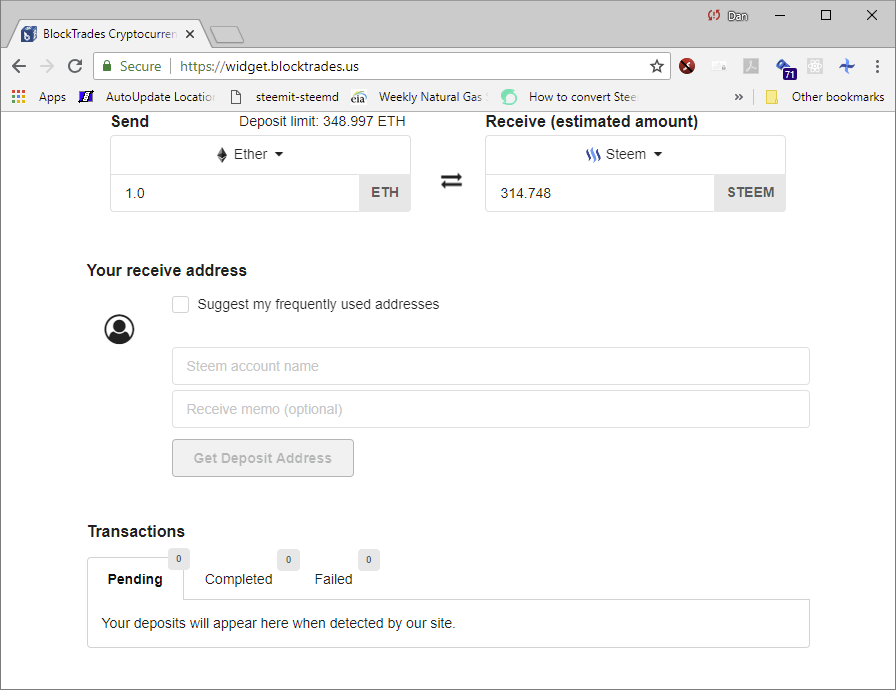The width and height of the screenshot is (896, 690).
Task: Click the browser forward arrow
Action: (x=47, y=66)
